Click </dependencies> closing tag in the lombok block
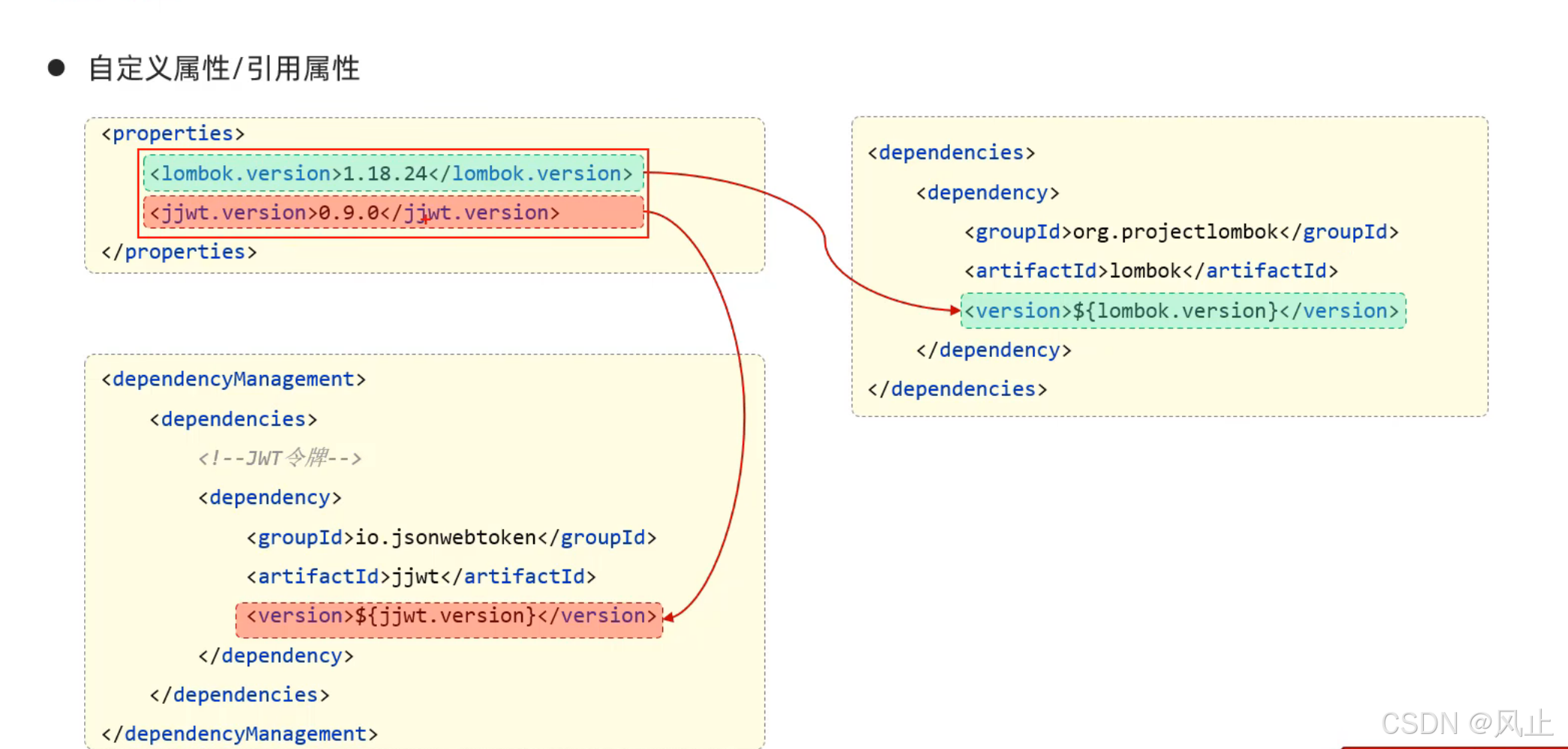 point(957,389)
